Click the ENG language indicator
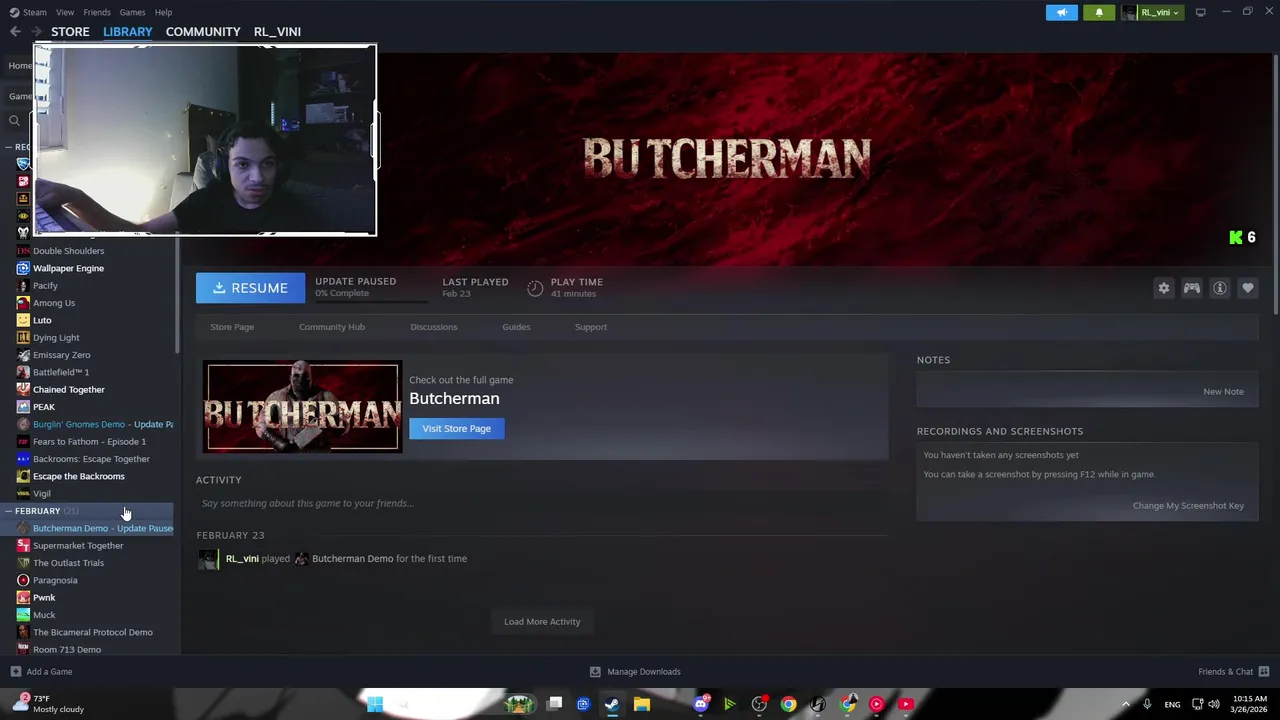 [x=1172, y=704]
